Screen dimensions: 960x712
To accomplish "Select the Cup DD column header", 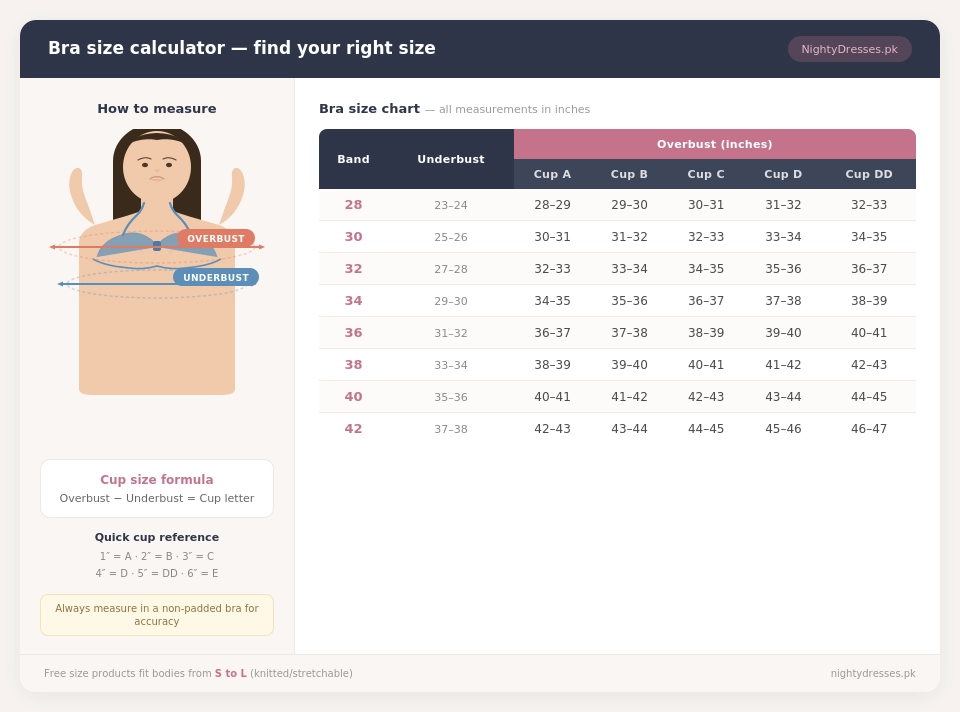I will (x=869, y=174).
